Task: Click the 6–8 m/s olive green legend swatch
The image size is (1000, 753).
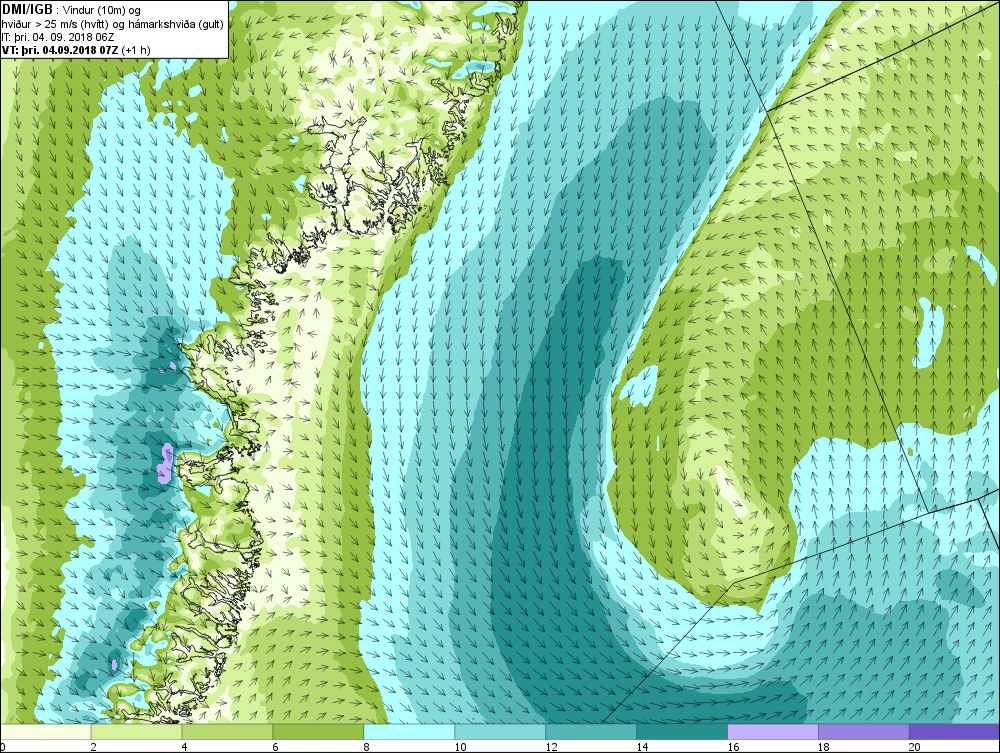Action: 318,732
